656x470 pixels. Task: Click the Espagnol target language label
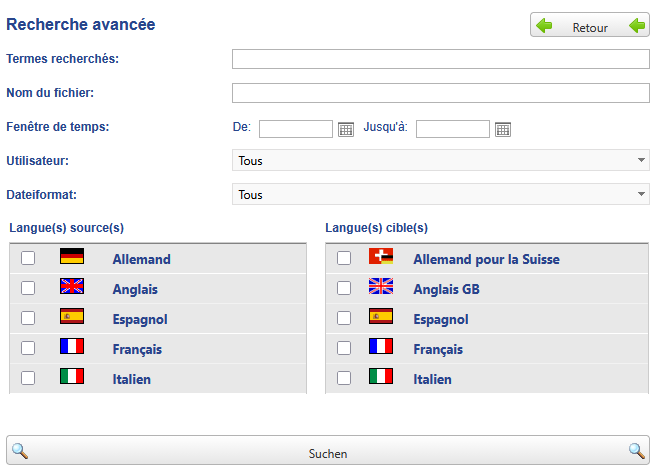(440, 319)
